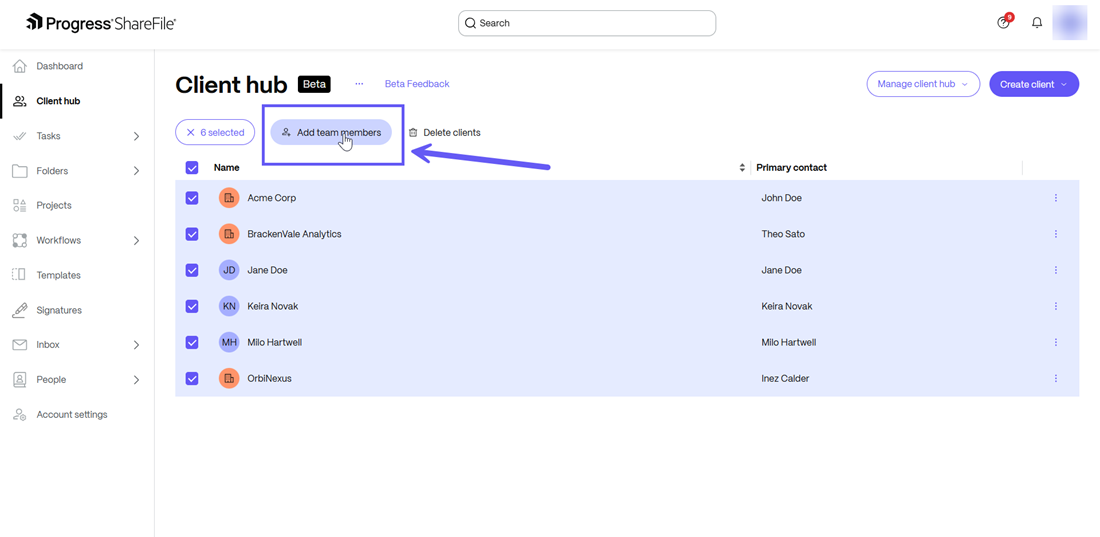Expand the Create client dropdown

click(x=1033, y=84)
